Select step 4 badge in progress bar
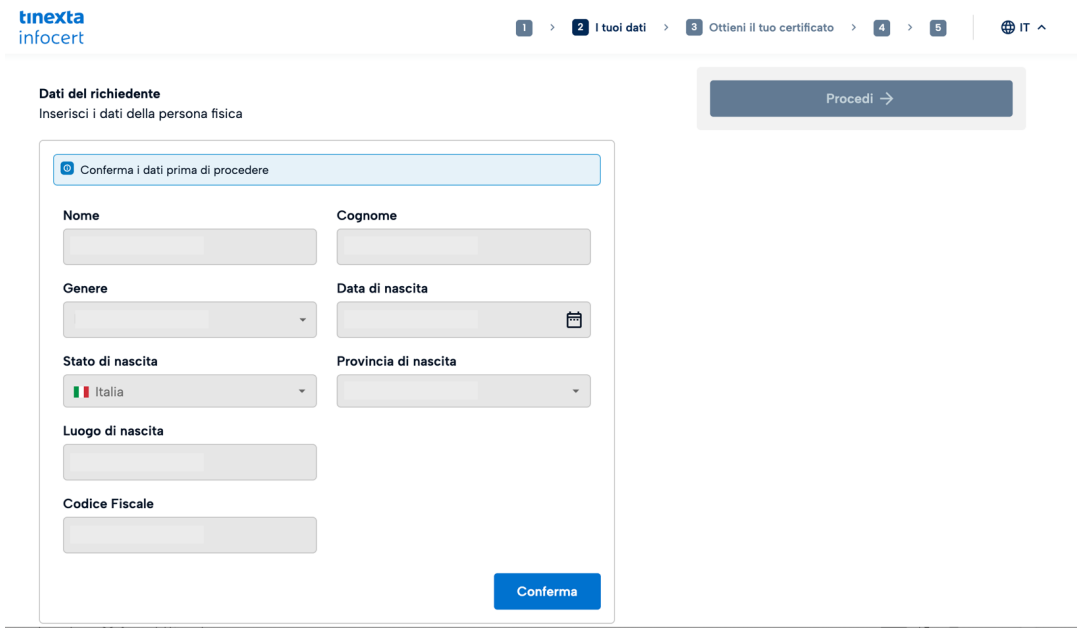This screenshot has width=1077, height=630. pos(882,28)
